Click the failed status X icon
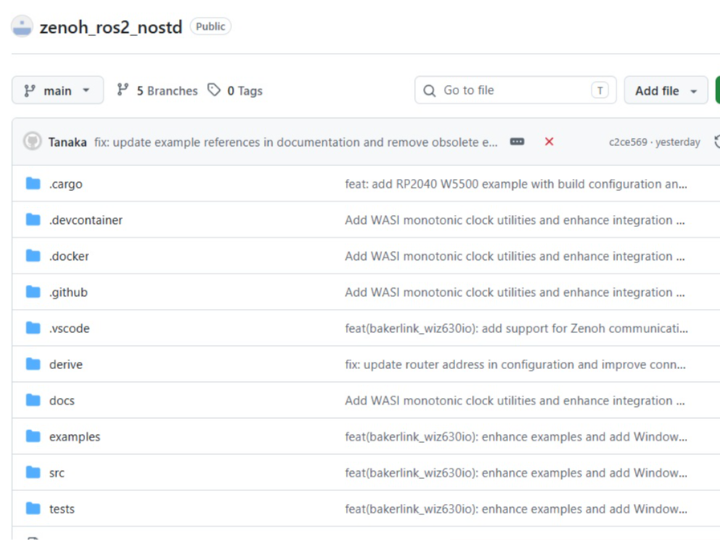 click(549, 142)
